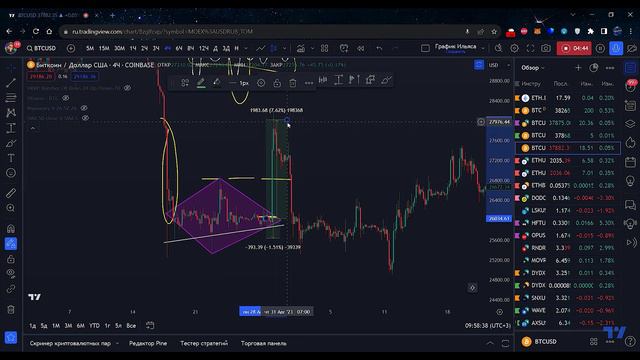Image resolution: width=640 pixels, height=360 pixels.
Task: Open watchlist advanced view pie icon
Action: point(594,68)
